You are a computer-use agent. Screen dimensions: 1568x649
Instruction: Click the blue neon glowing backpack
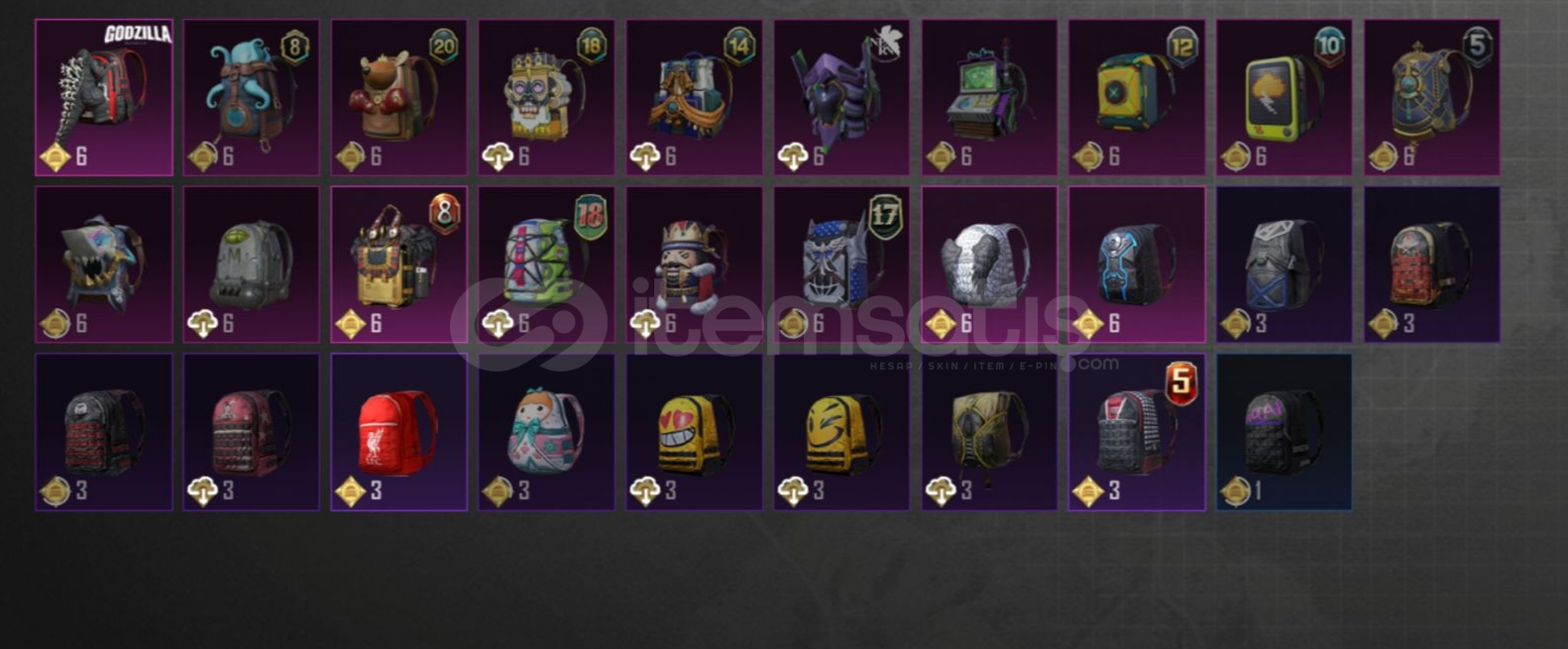click(x=1137, y=265)
